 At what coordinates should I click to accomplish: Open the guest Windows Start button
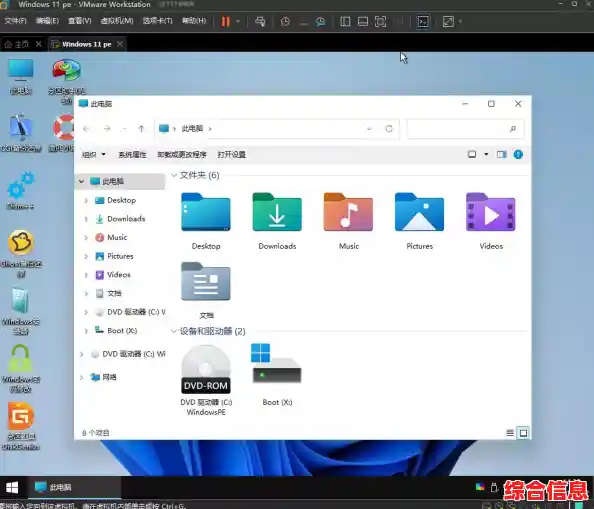click(x=13, y=487)
